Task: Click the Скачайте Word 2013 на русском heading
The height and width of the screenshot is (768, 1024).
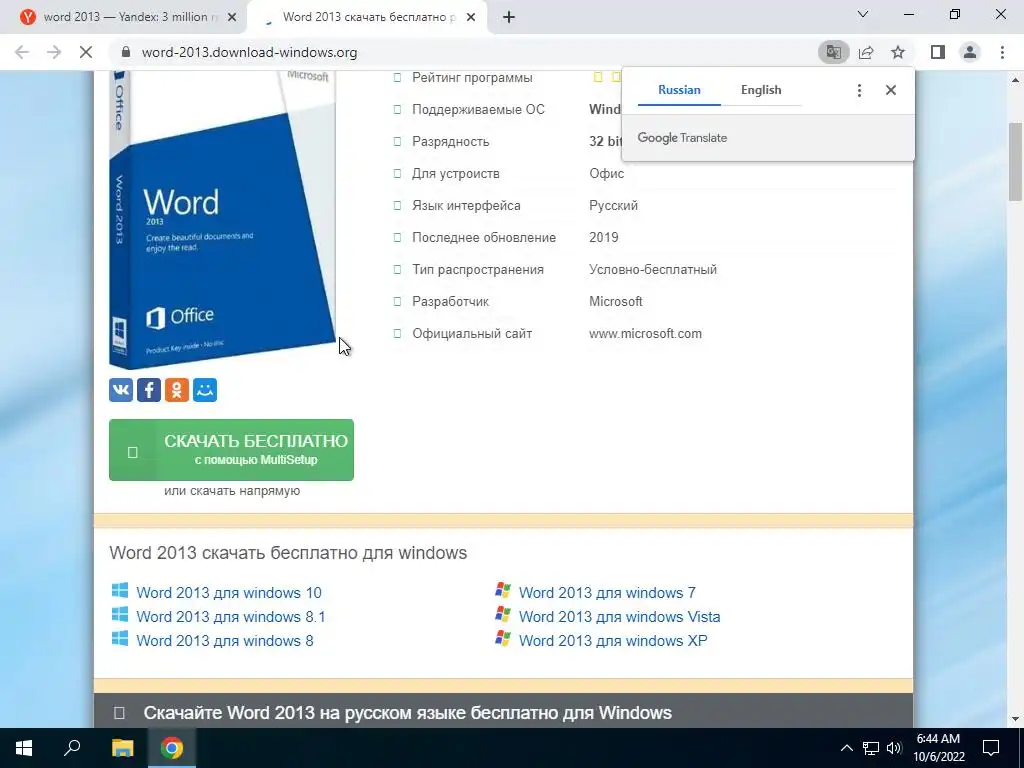Action: pyautogui.click(x=408, y=712)
